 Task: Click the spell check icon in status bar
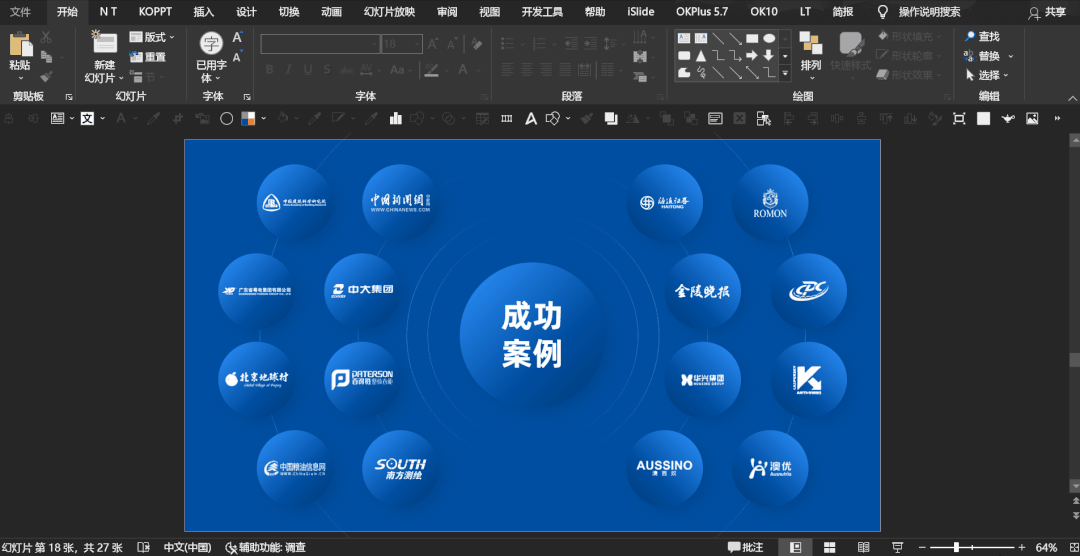click(x=143, y=548)
